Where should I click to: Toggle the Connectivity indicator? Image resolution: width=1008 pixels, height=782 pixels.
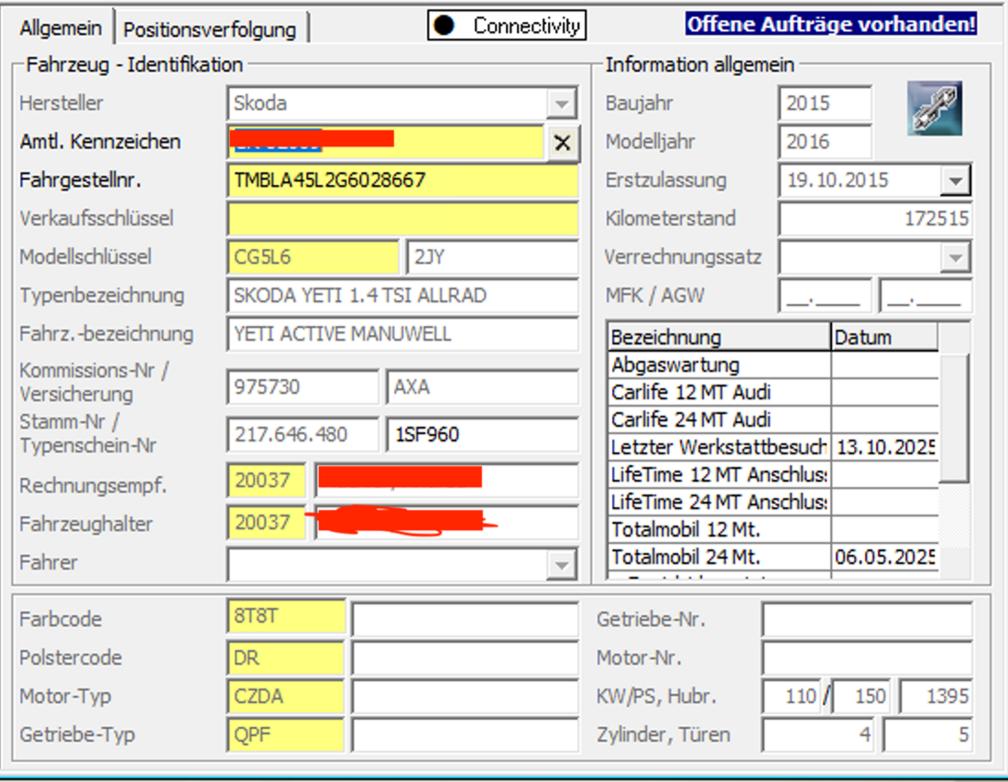coord(507,26)
